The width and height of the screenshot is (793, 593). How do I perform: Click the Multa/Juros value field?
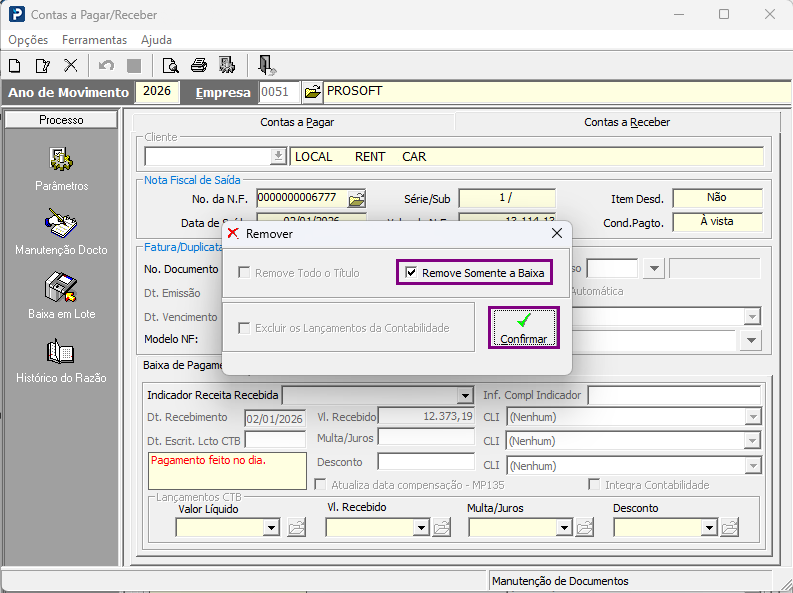click(426, 438)
